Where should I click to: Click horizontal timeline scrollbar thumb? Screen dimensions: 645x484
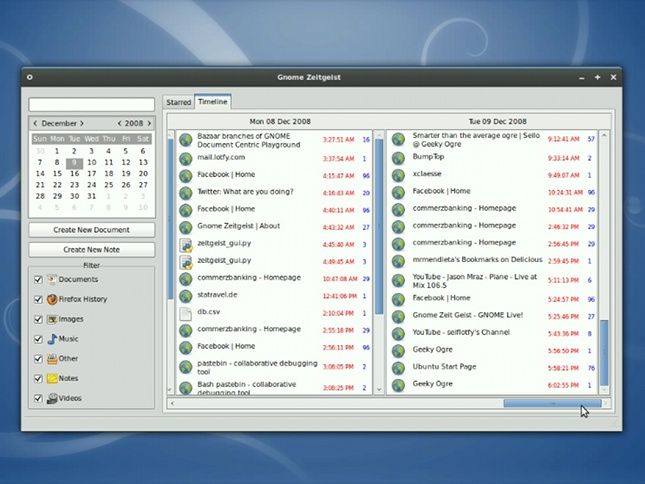click(x=552, y=403)
